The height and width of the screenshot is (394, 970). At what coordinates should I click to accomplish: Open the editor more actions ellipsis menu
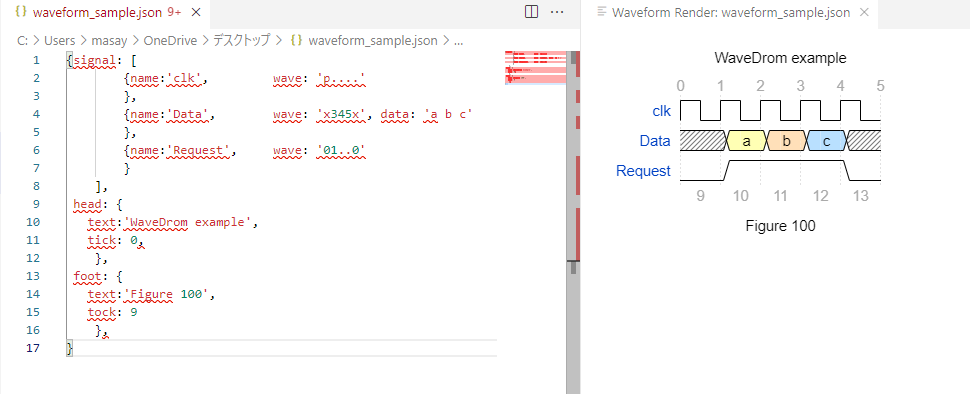pyautogui.click(x=557, y=12)
